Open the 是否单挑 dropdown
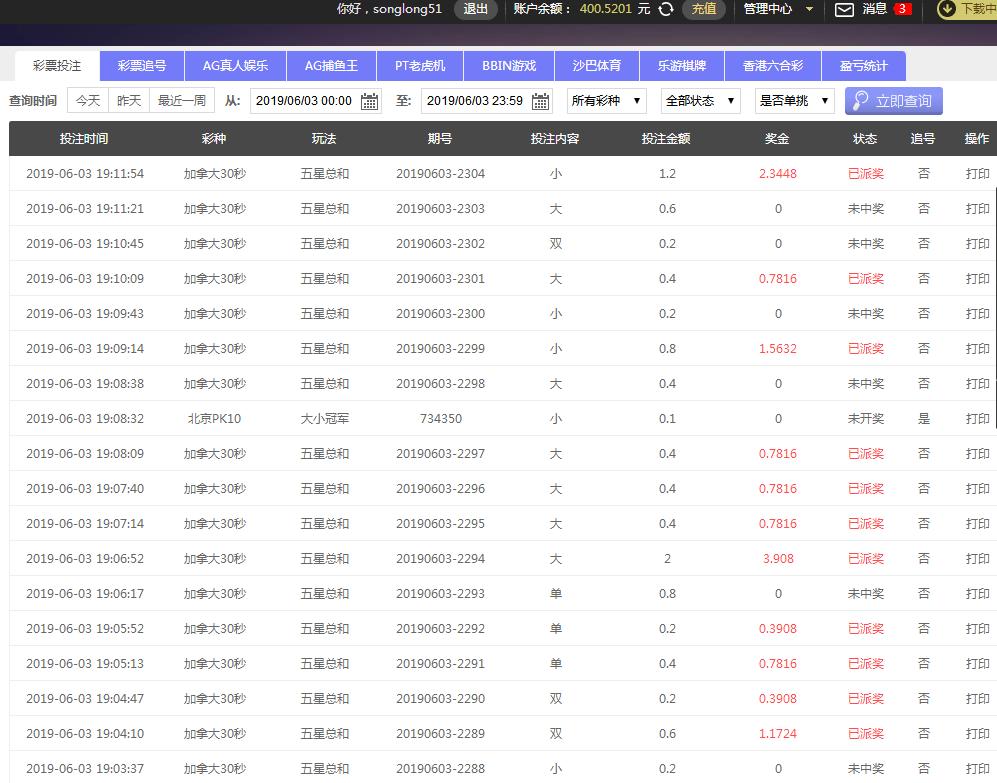Image resolution: width=997 pixels, height=783 pixels. tap(795, 101)
